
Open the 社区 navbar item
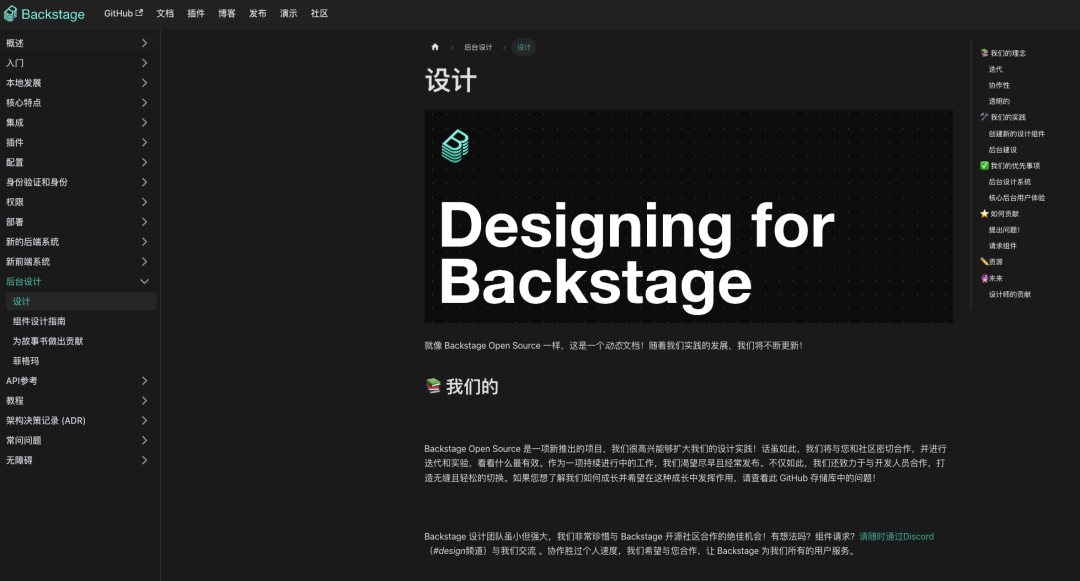pyautogui.click(x=319, y=14)
